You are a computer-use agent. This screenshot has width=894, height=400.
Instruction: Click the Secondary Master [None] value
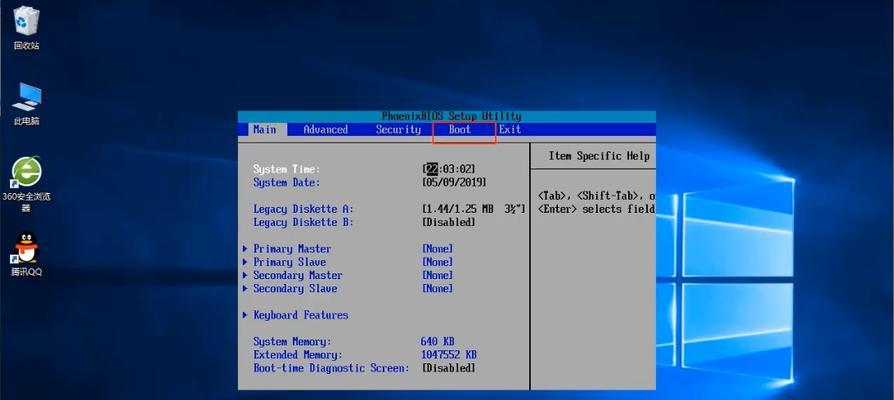point(437,275)
